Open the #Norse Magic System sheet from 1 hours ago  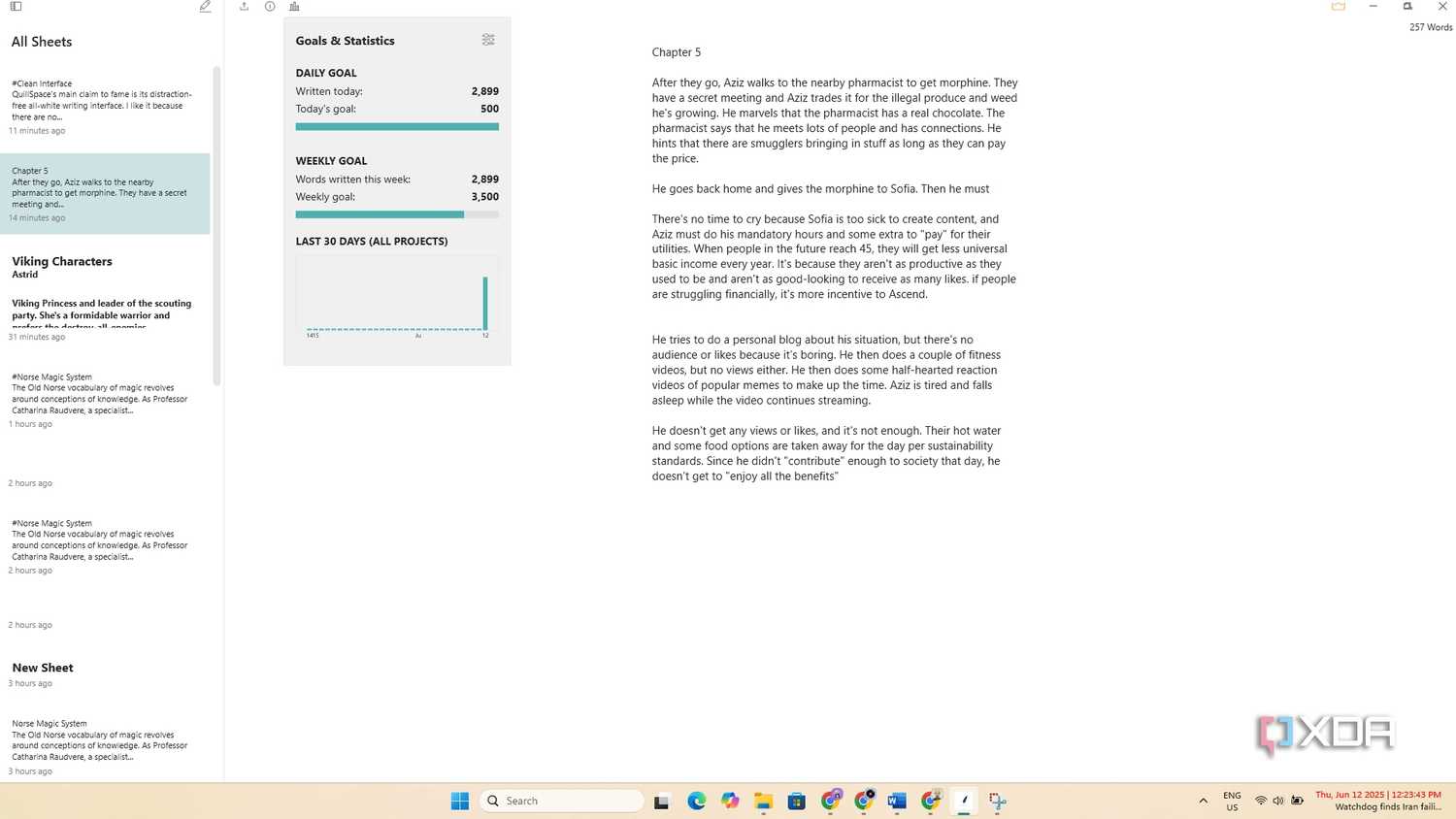point(105,402)
